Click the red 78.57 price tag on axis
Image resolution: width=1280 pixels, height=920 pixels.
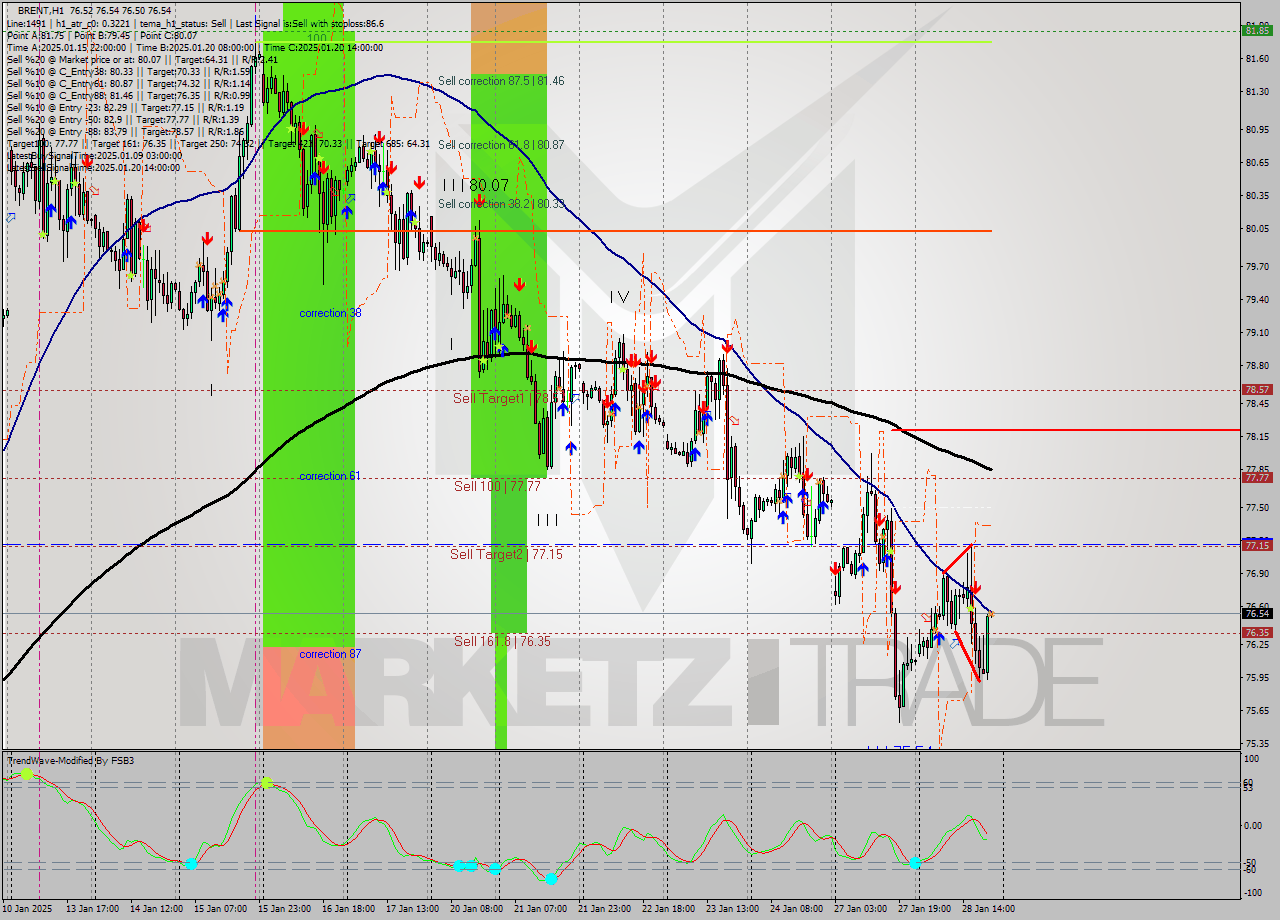pos(1257,389)
